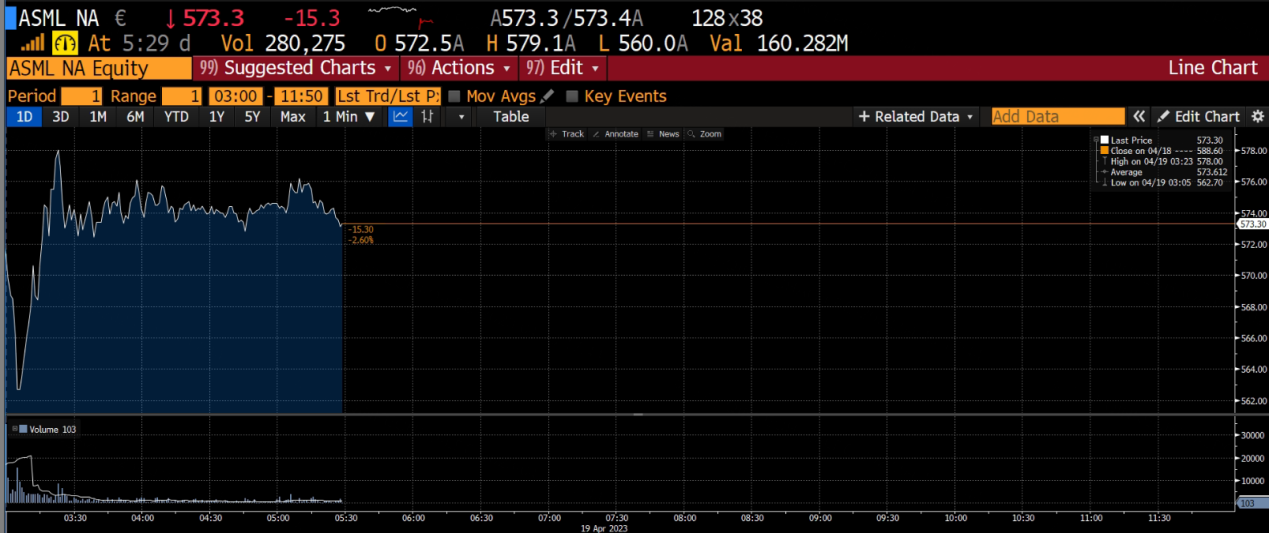The height and width of the screenshot is (533, 1269).
Task: Click the orange gauge icon near At 5:29
Action: click(x=66, y=43)
